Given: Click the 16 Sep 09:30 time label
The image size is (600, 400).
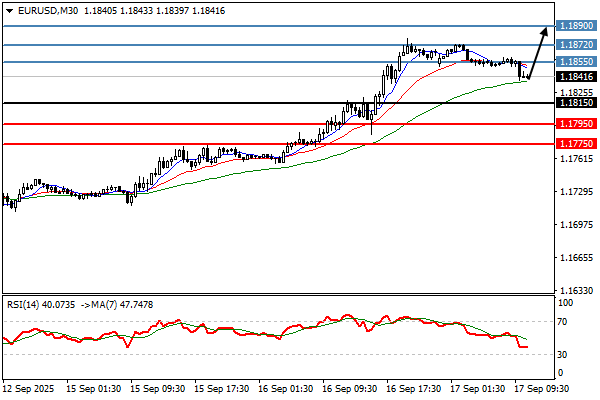Looking at the screenshot, I should [350, 389].
